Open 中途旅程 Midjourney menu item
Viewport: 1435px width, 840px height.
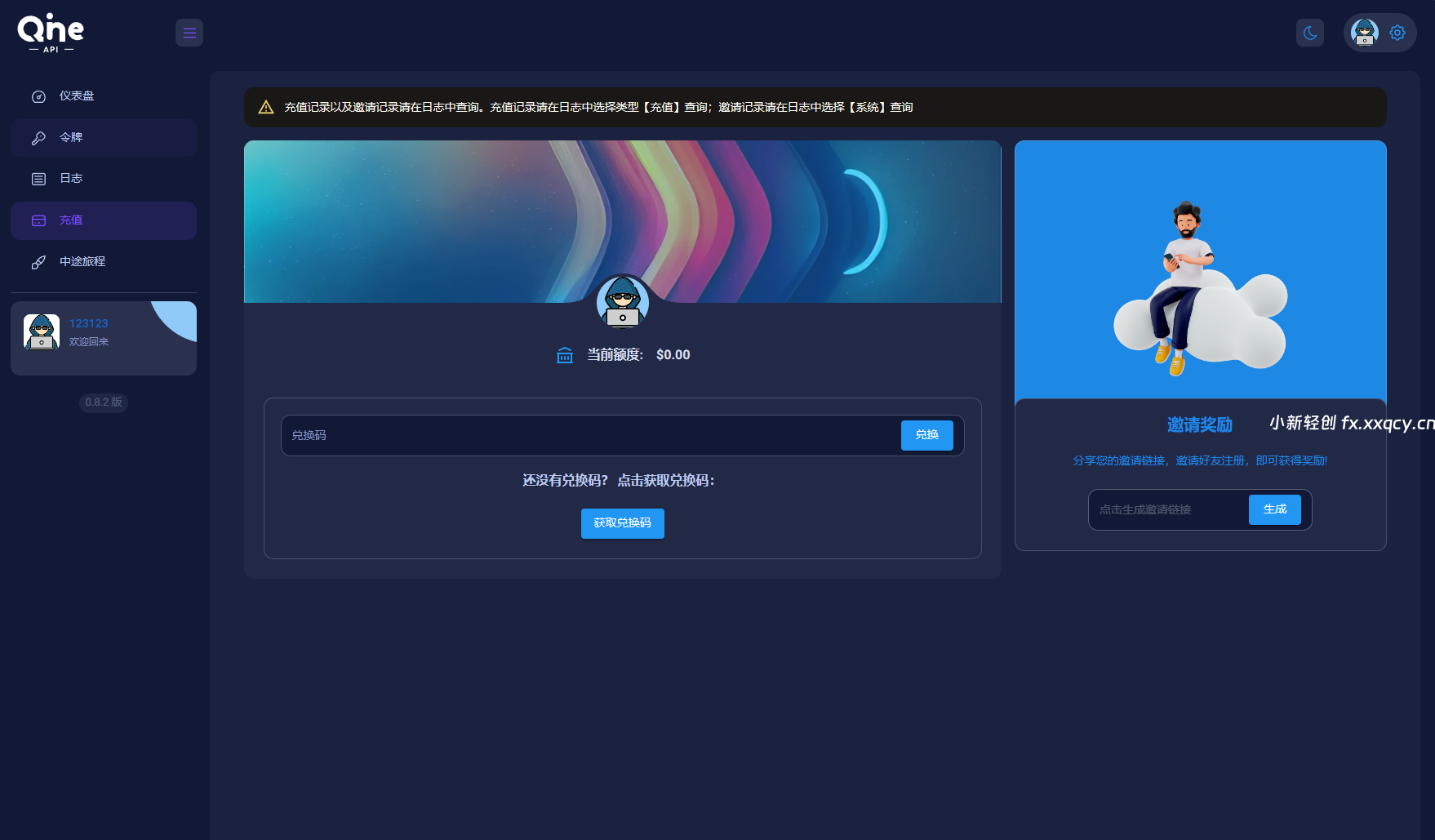(x=104, y=262)
